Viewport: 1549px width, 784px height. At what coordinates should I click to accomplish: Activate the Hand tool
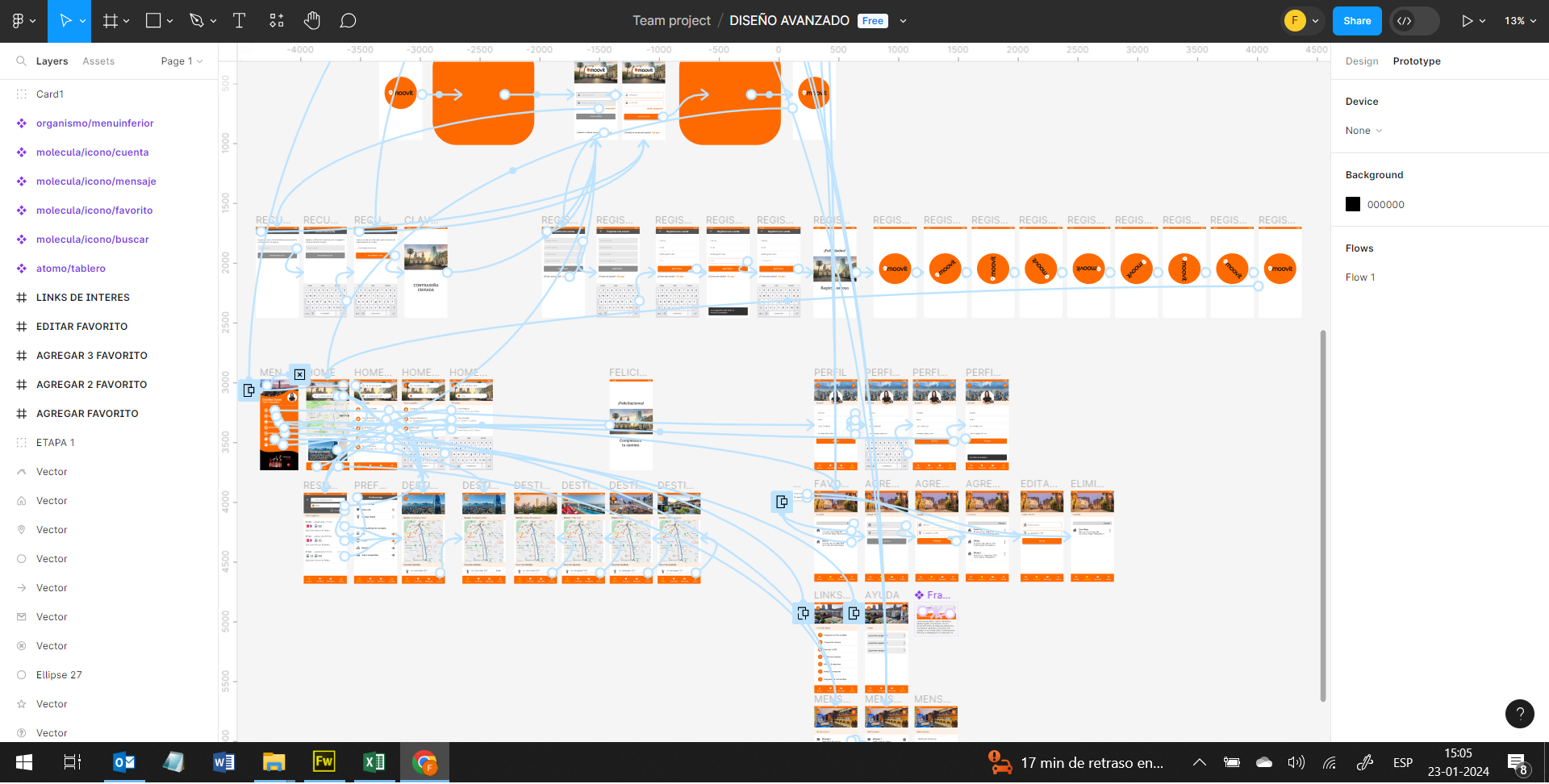[x=312, y=21]
